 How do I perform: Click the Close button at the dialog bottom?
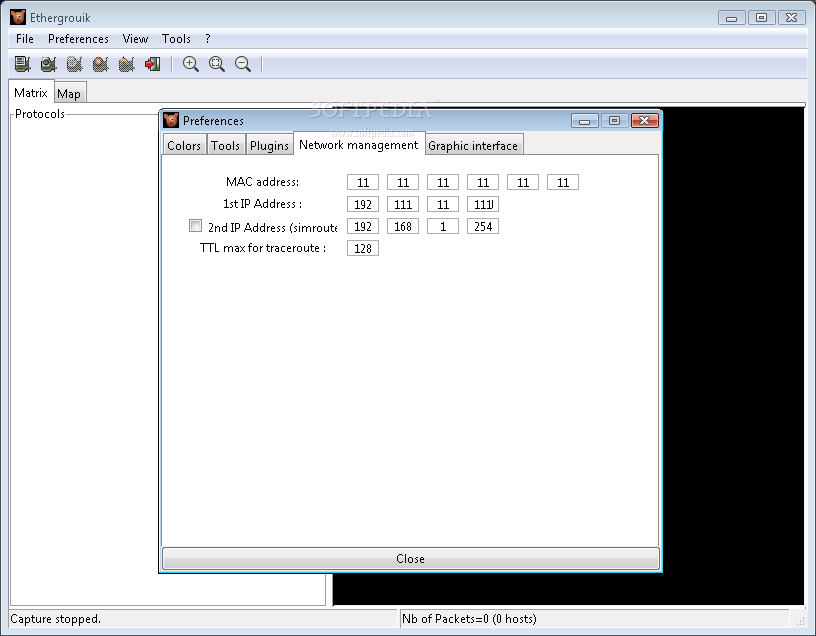[x=411, y=558]
